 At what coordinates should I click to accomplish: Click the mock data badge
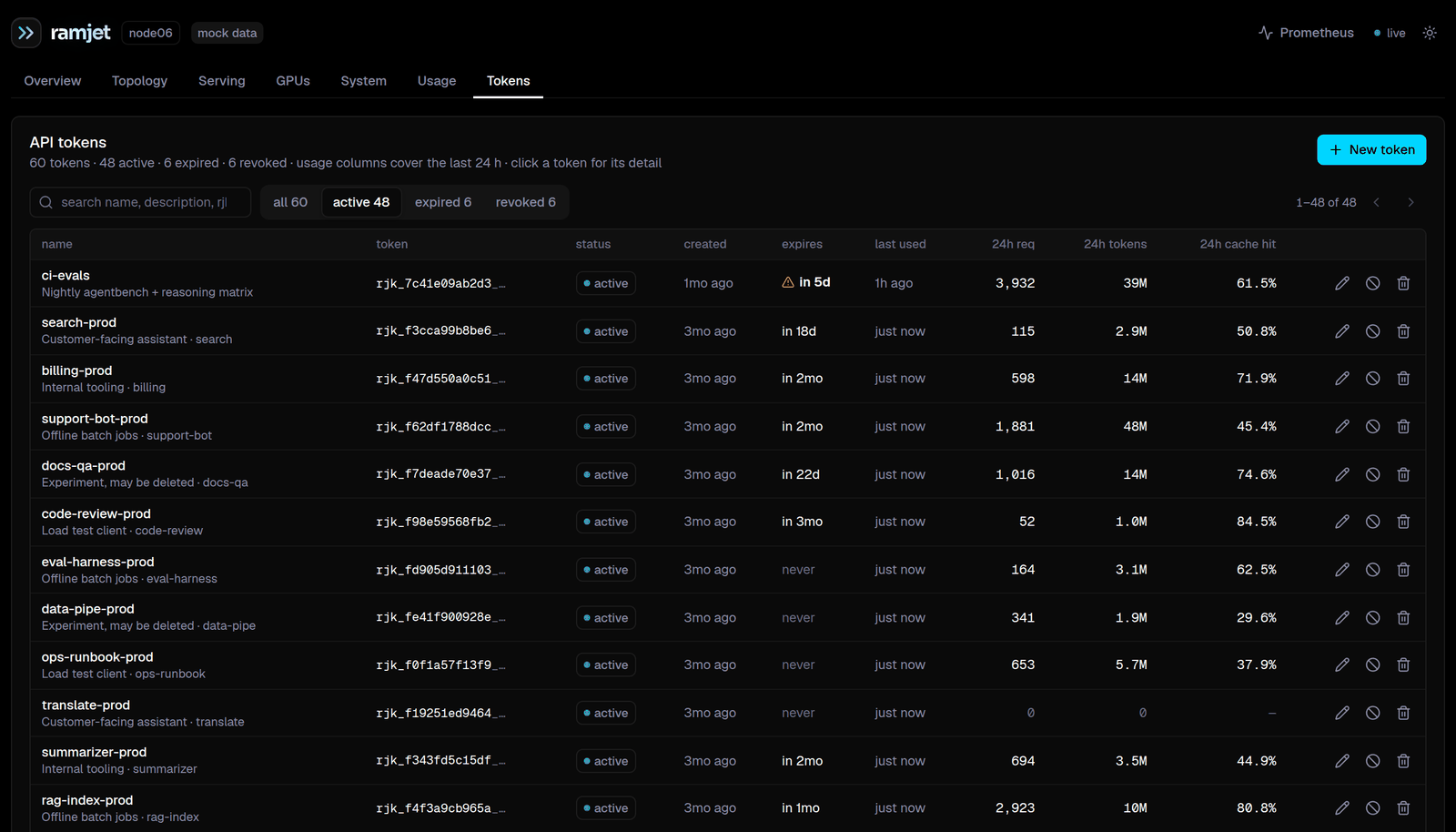(227, 33)
